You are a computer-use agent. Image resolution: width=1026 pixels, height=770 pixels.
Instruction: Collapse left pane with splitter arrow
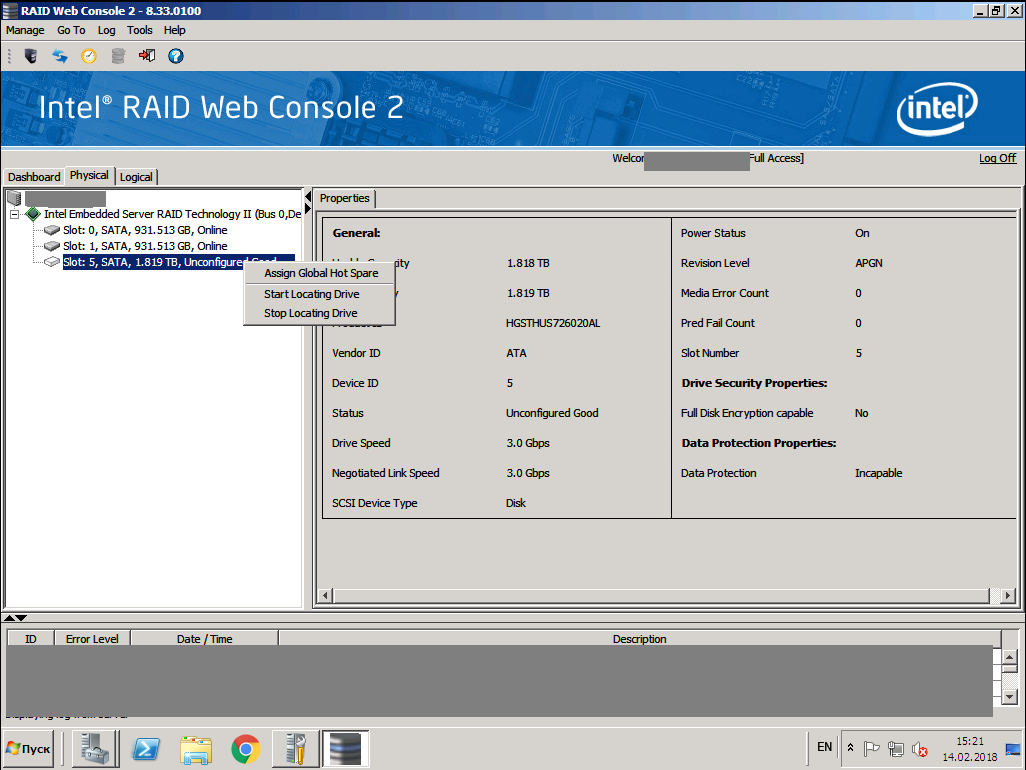(x=308, y=196)
